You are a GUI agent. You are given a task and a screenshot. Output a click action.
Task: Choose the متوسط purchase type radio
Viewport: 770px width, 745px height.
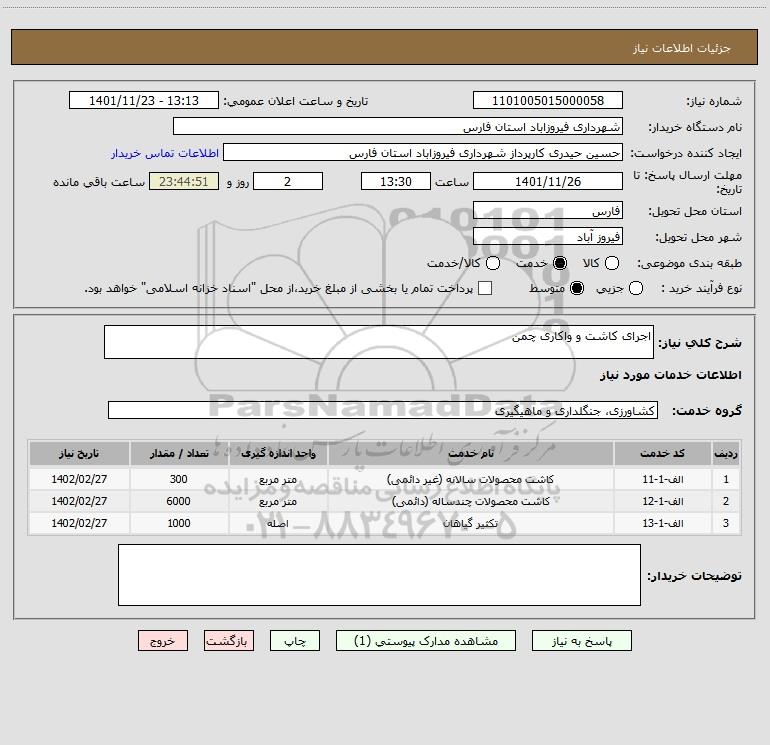(577, 288)
